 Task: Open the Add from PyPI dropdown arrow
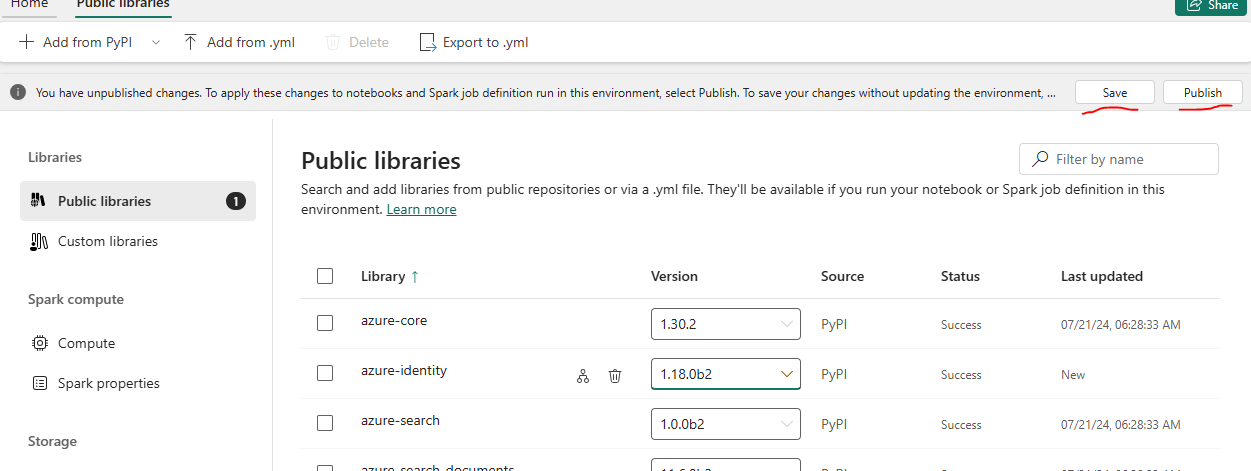pyautogui.click(x=155, y=42)
